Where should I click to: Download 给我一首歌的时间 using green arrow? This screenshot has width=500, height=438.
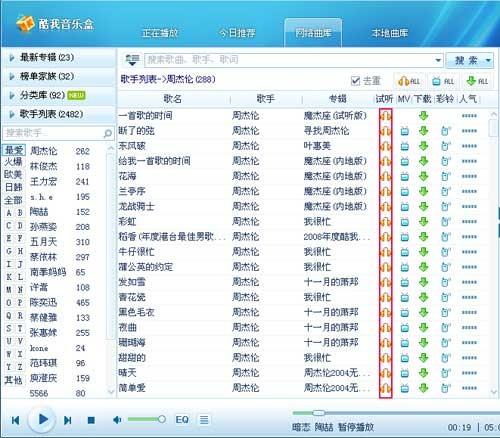click(423, 161)
